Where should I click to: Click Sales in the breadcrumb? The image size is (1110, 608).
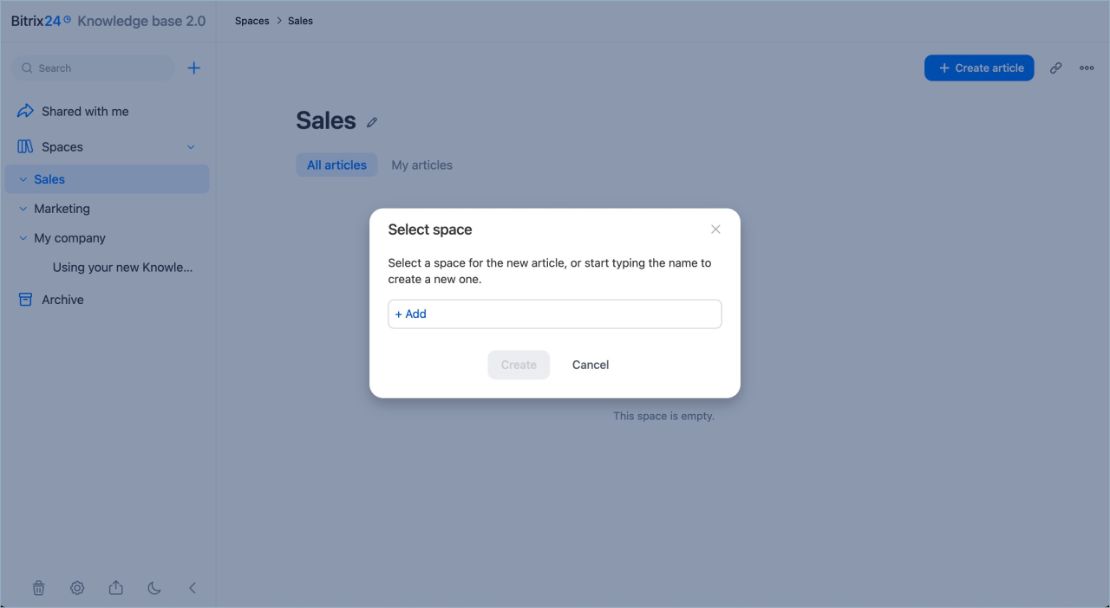click(300, 21)
